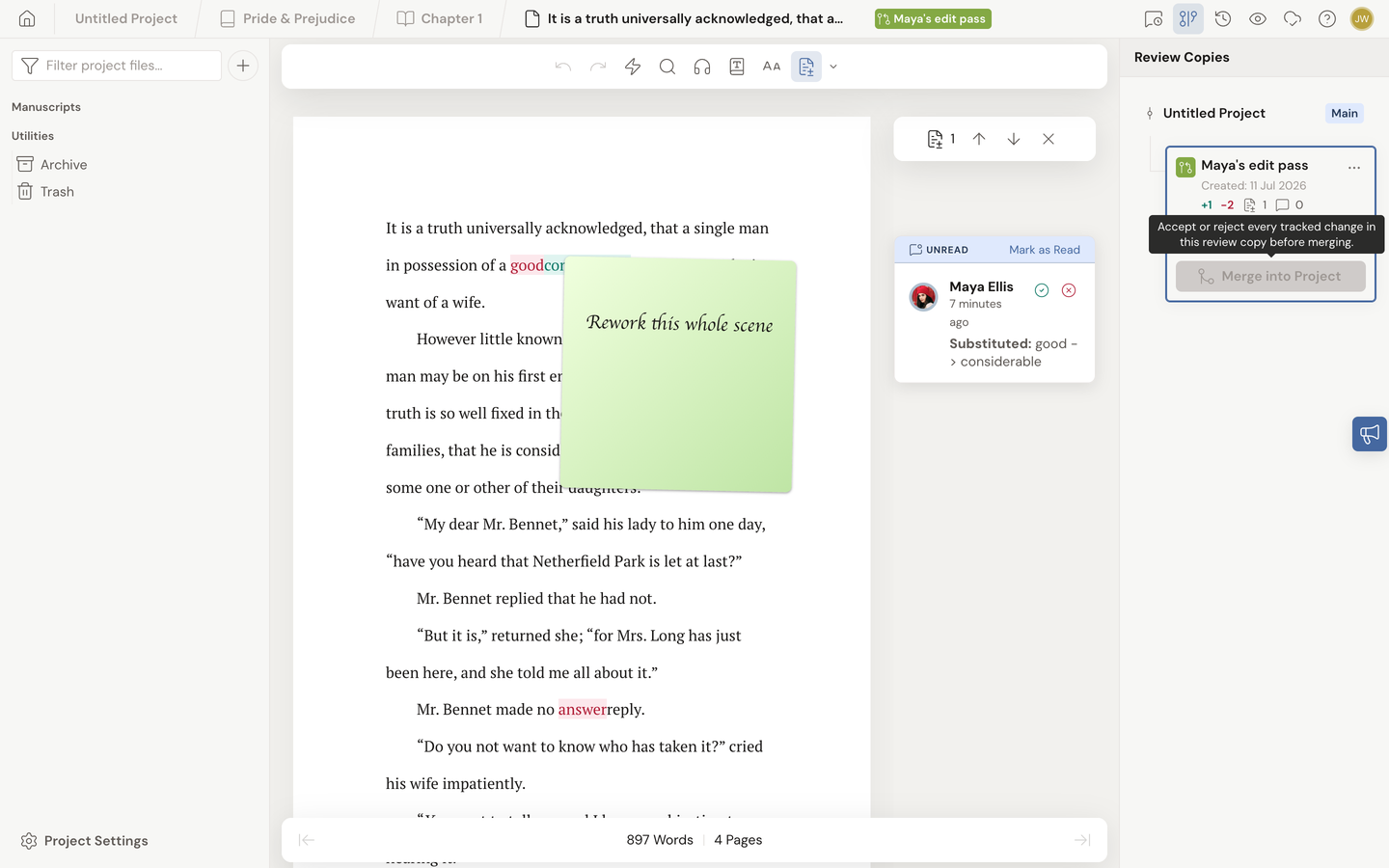Viewport: 1389px width, 868px height.
Task: Click the filter funnel icon
Action: 30,66
